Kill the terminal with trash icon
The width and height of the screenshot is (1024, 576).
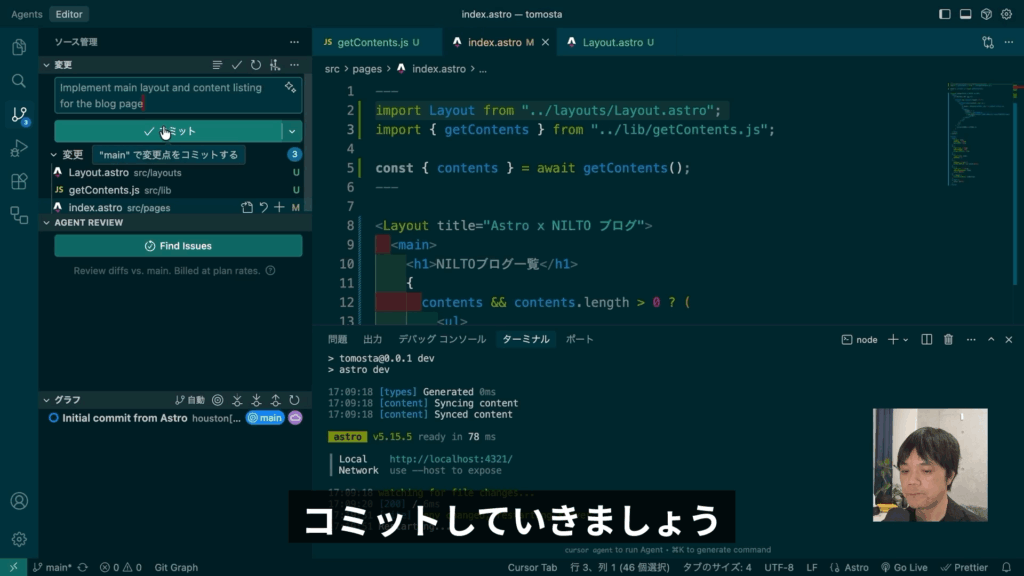click(x=948, y=340)
